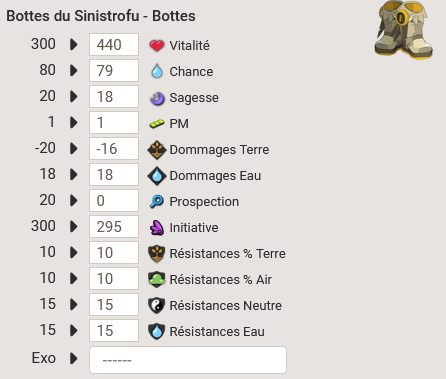Viewport: 446px width, 379px height.
Task: Click the Prospection field showing 0
Action: (114, 200)
